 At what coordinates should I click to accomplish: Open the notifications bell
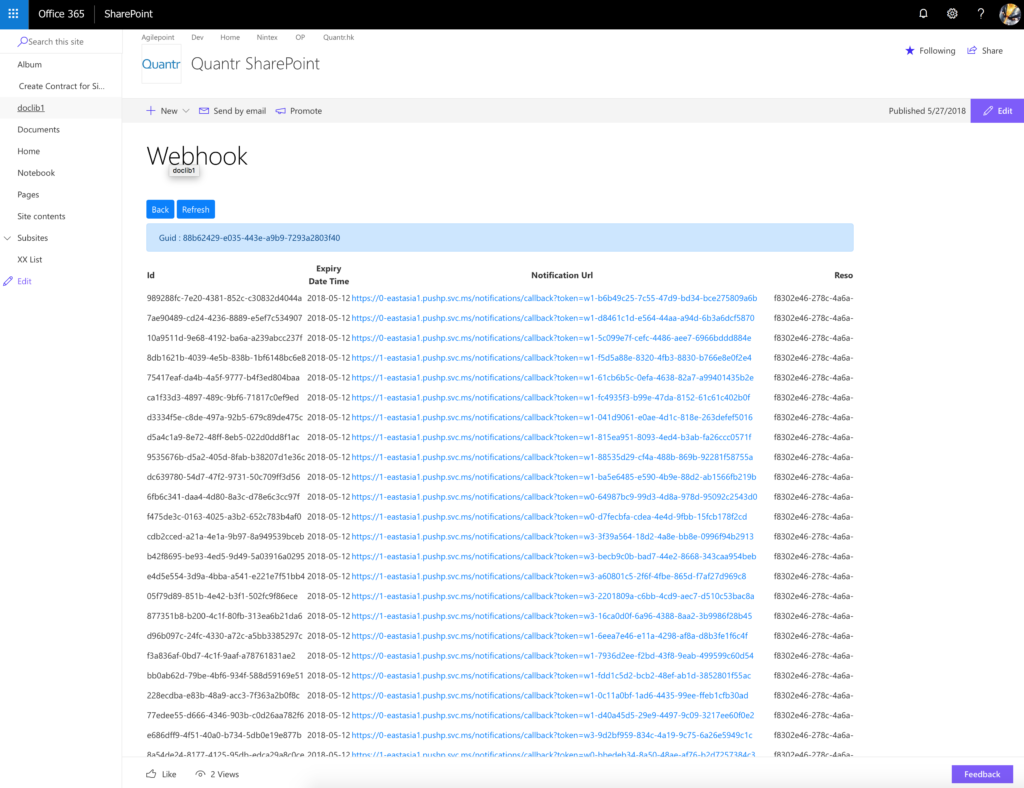pyautogui.click(x=923, y=14)
